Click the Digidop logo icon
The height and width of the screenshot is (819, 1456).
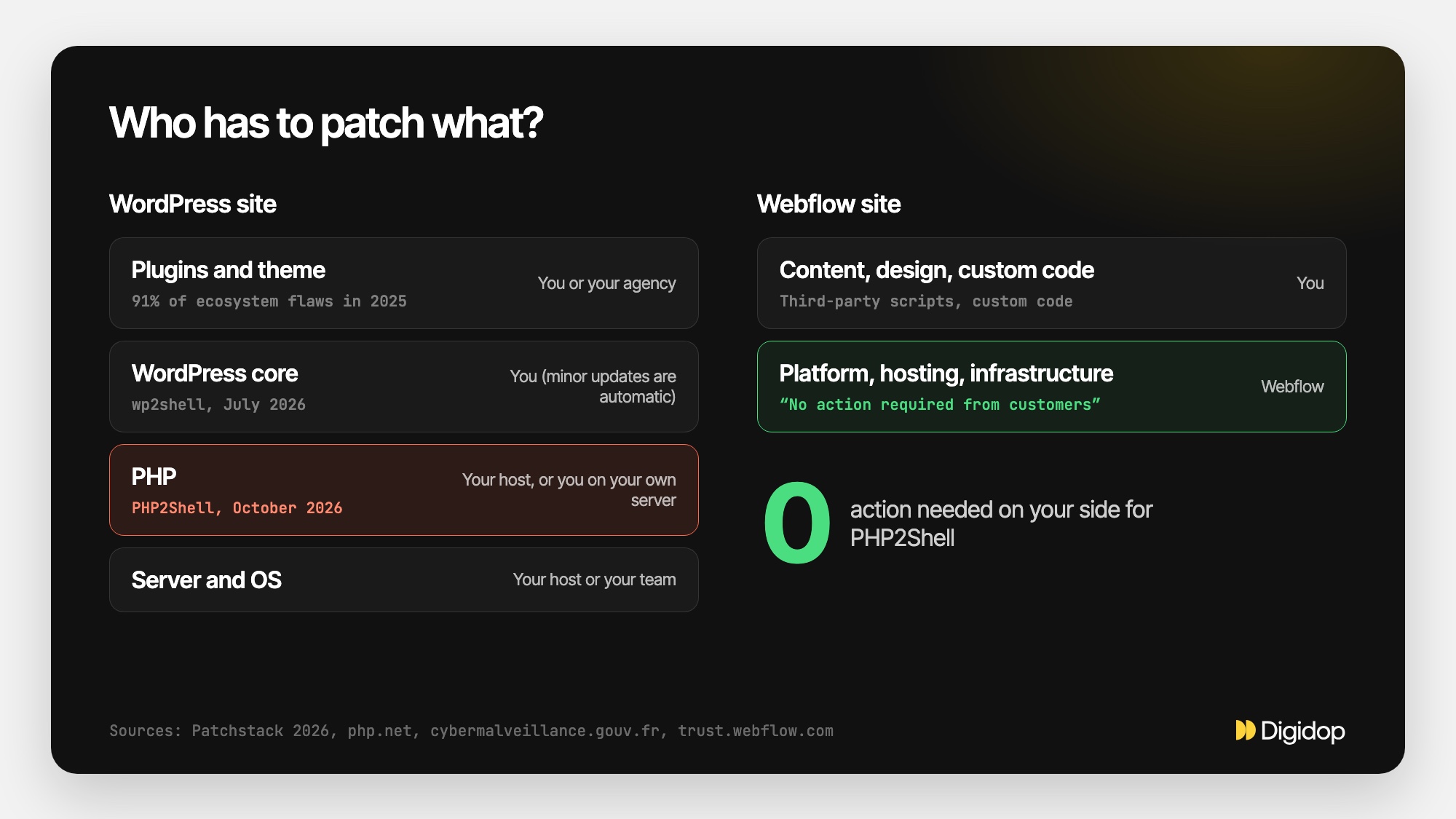click(1246, 730)
